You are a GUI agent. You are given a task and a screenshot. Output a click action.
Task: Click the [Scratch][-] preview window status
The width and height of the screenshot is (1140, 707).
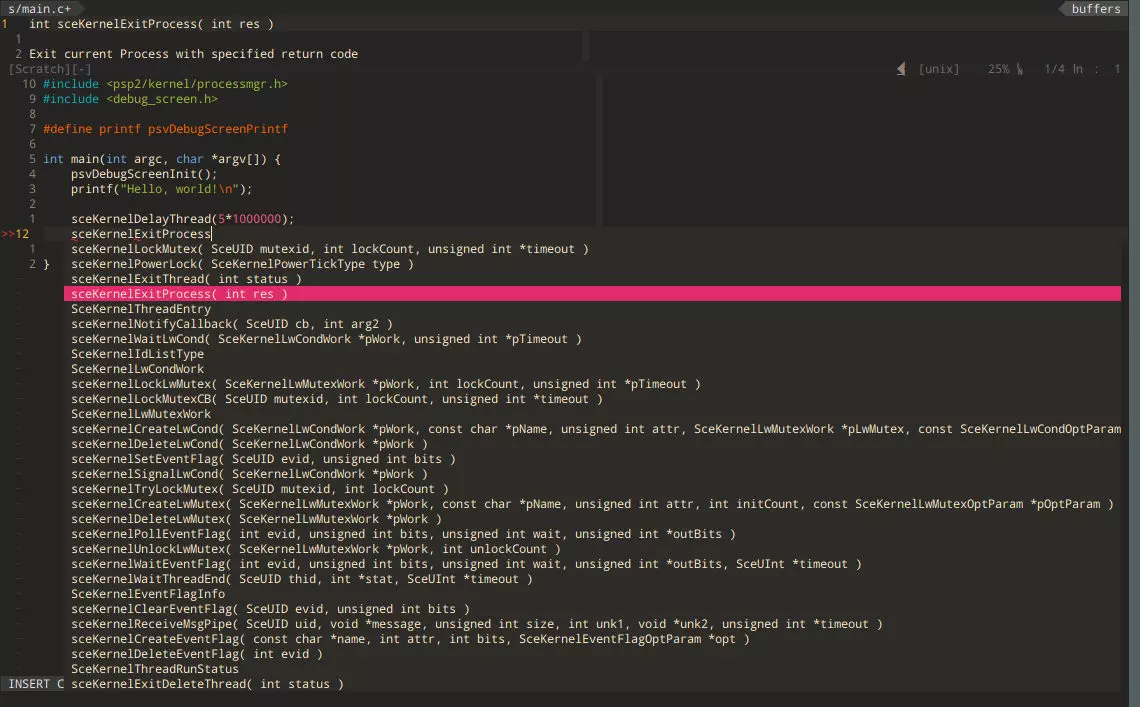coord(50,69)
